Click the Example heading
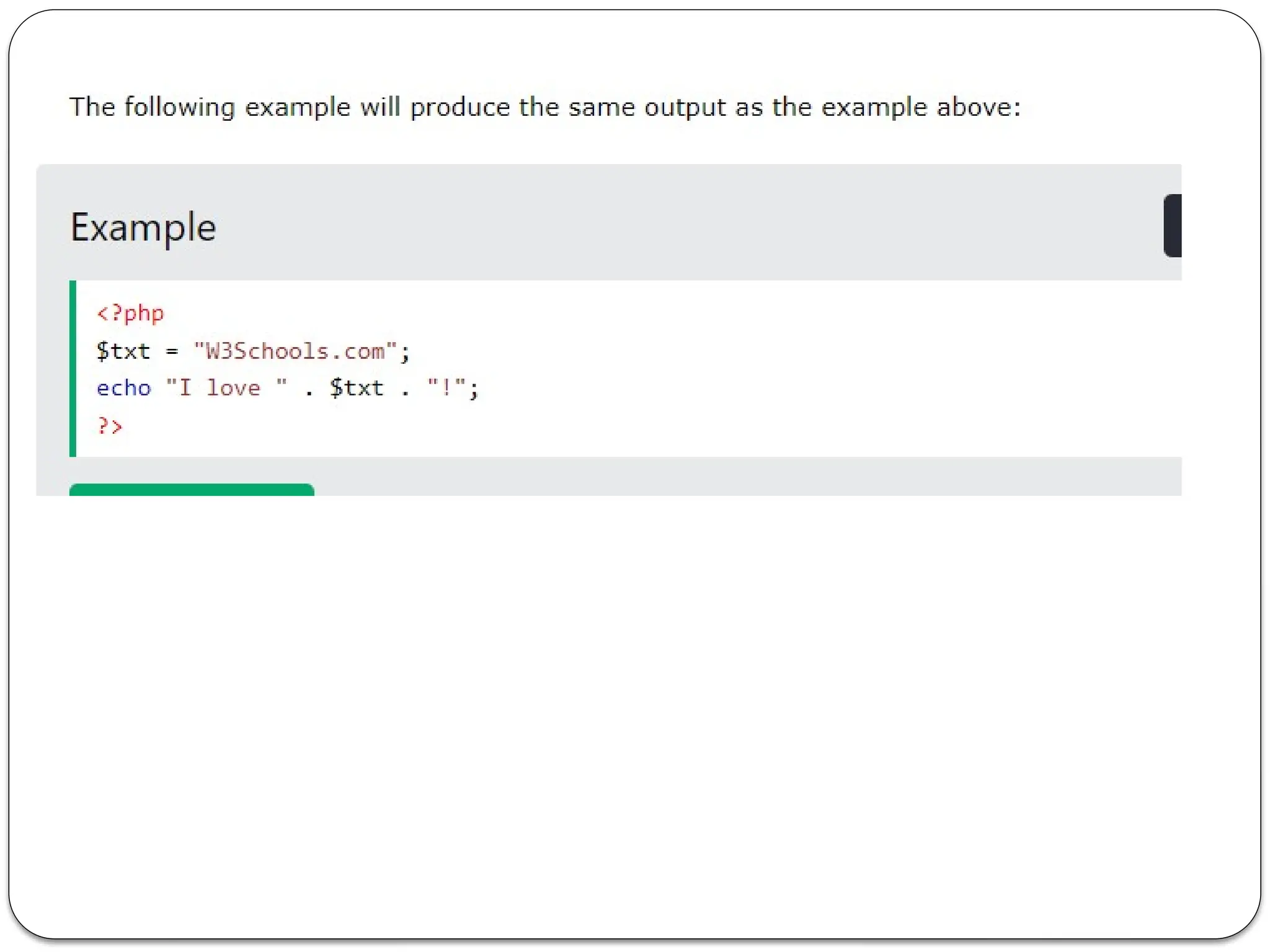Screen dimensions: 1270x952 [x=143, y=227]
